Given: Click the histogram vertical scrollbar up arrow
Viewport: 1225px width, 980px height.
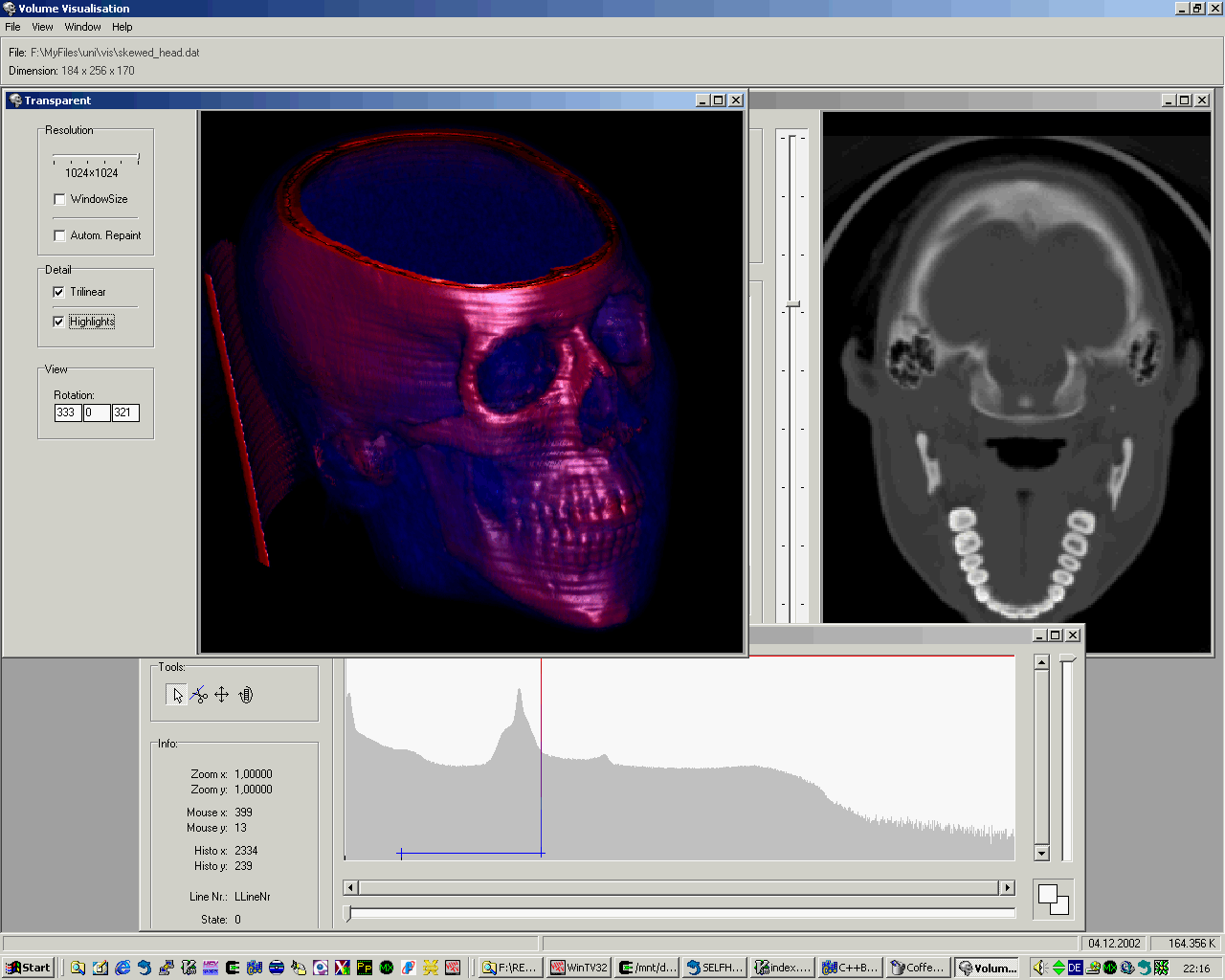Looking at the screenshot, I should coord(1042,662).
